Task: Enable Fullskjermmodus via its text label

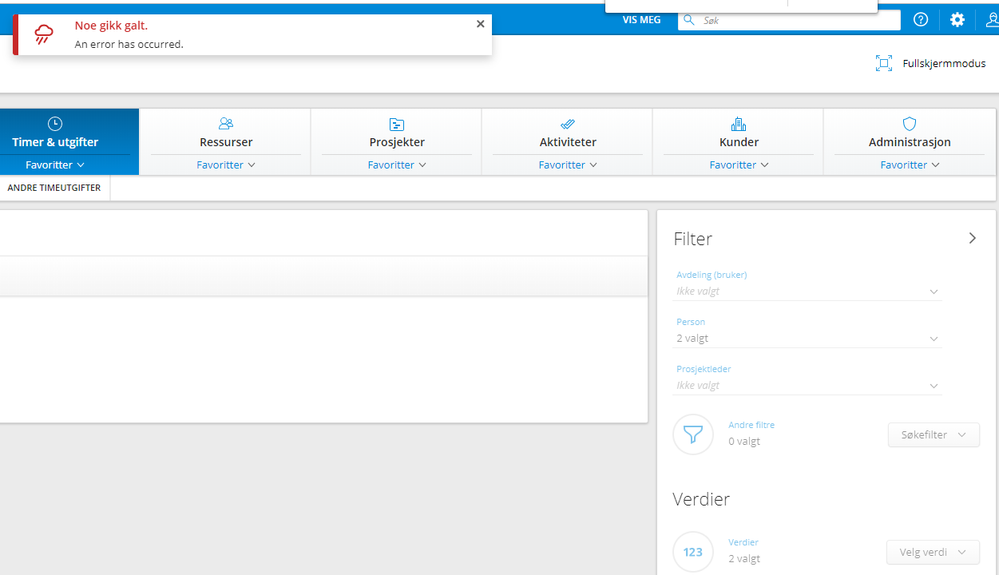Action: (944, 63)
